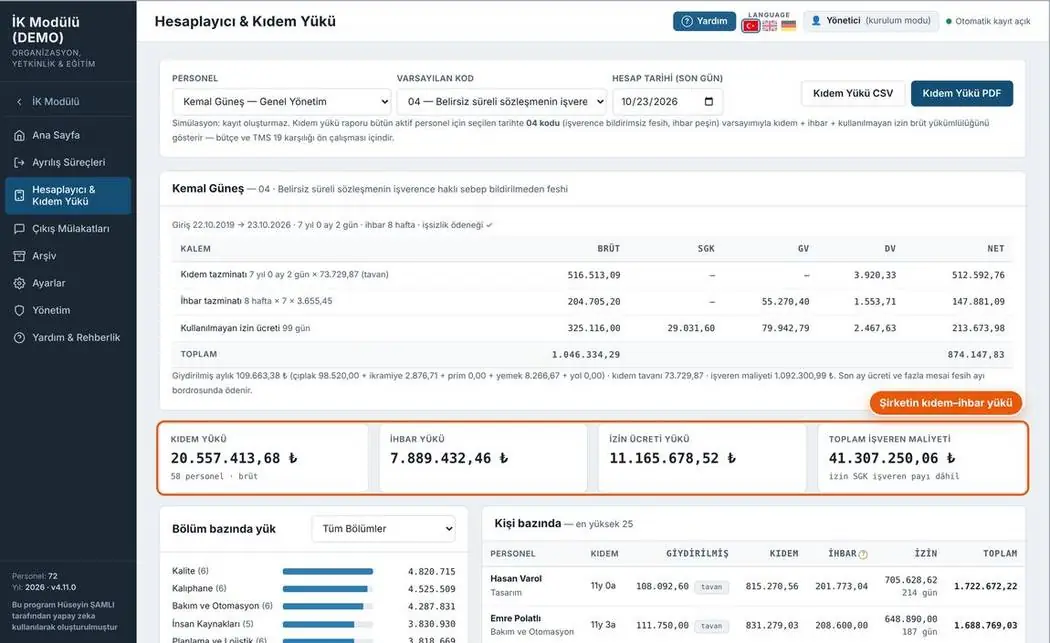Click the Bakım ve Otomasyon value 4.287.831

431,607
